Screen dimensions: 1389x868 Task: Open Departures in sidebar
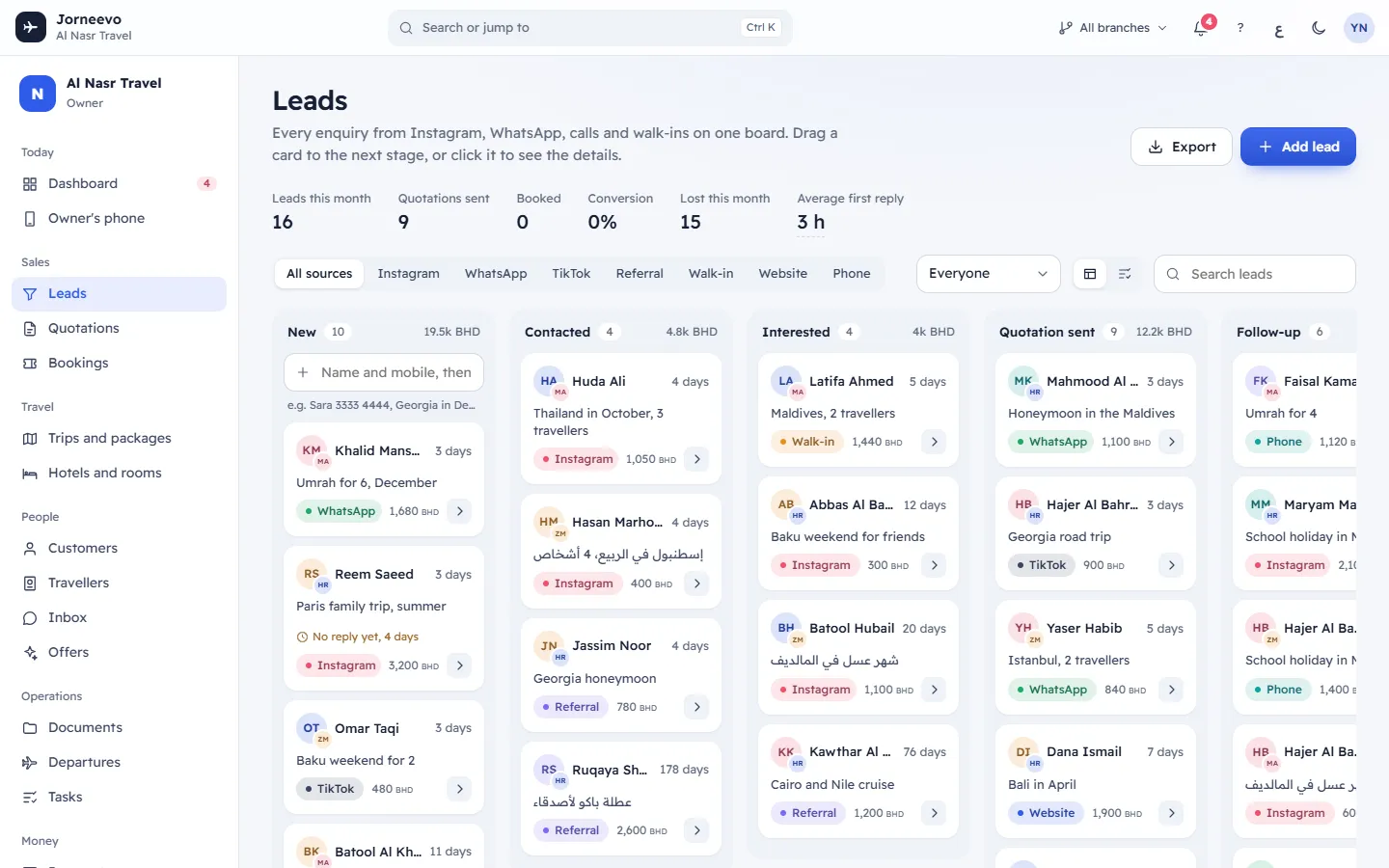coord(119,762)
